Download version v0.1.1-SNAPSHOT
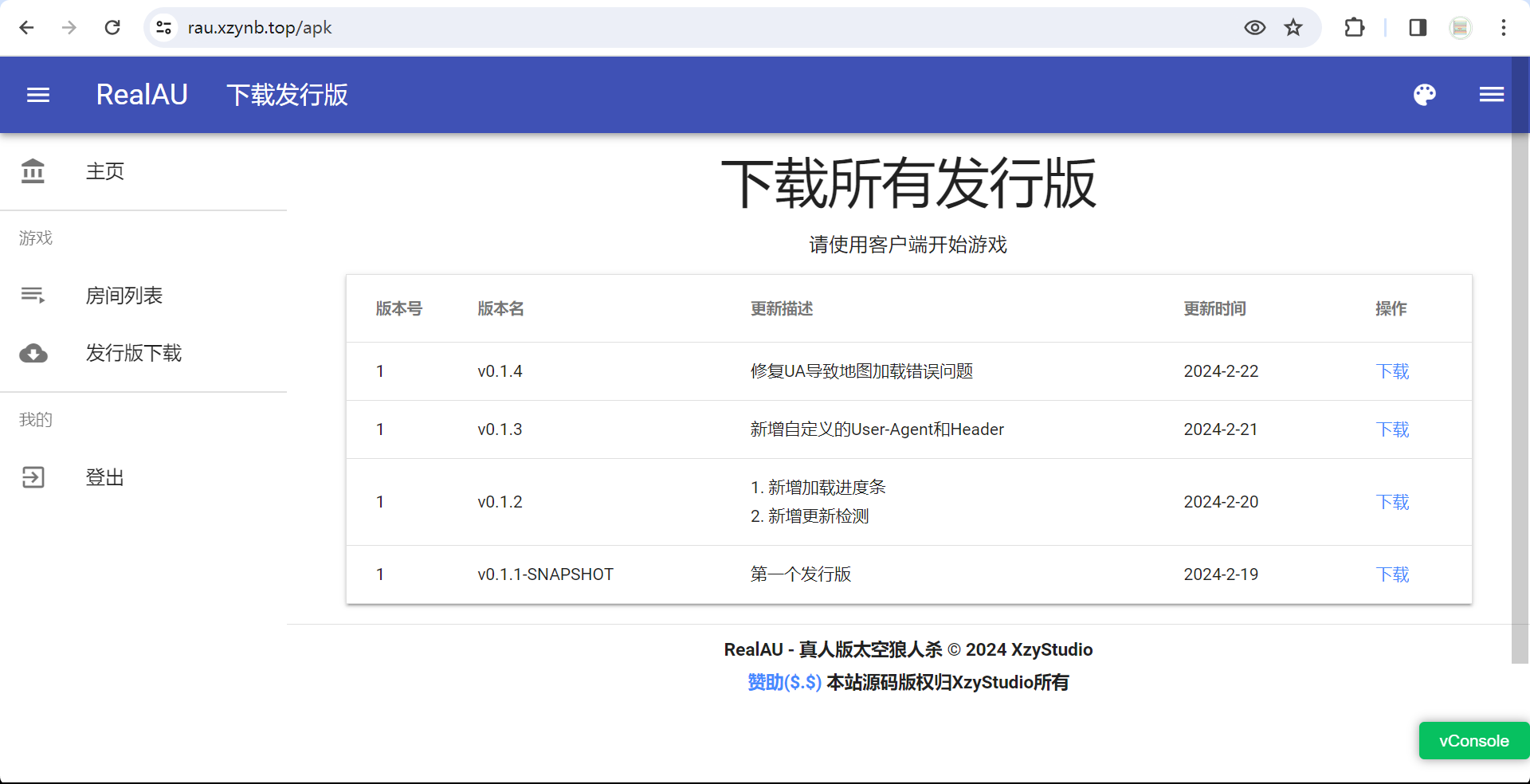1530x784 pixels. (1392, 574)
